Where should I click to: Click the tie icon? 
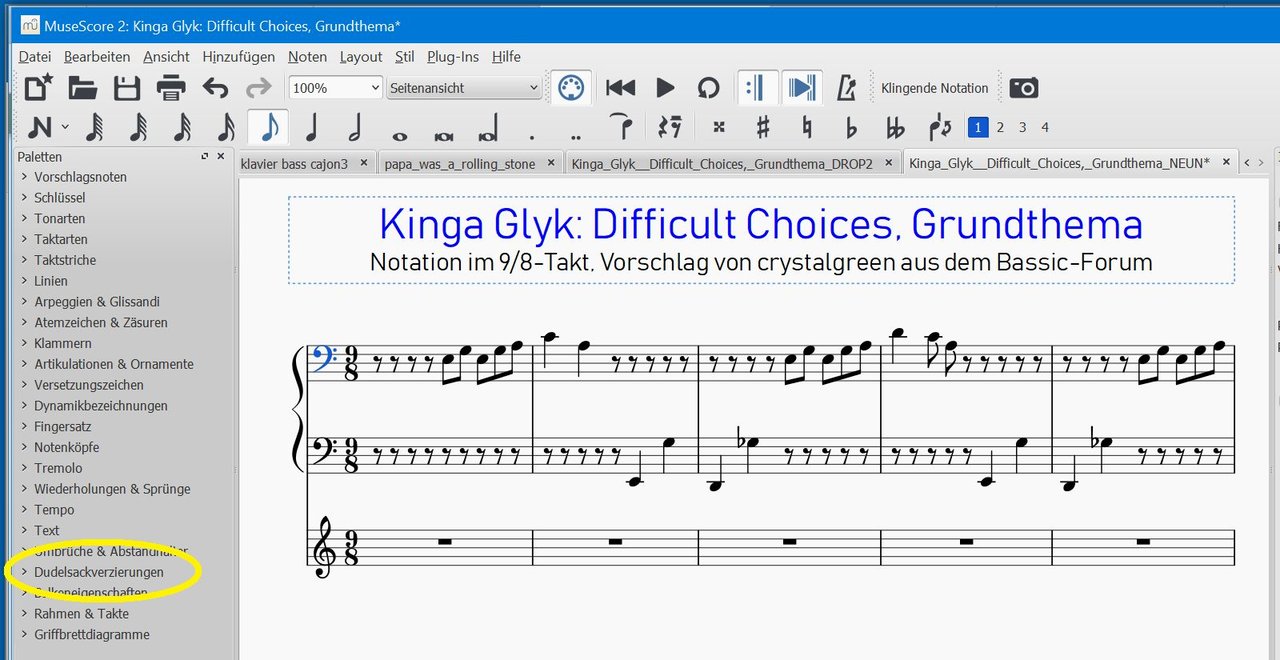622,127
